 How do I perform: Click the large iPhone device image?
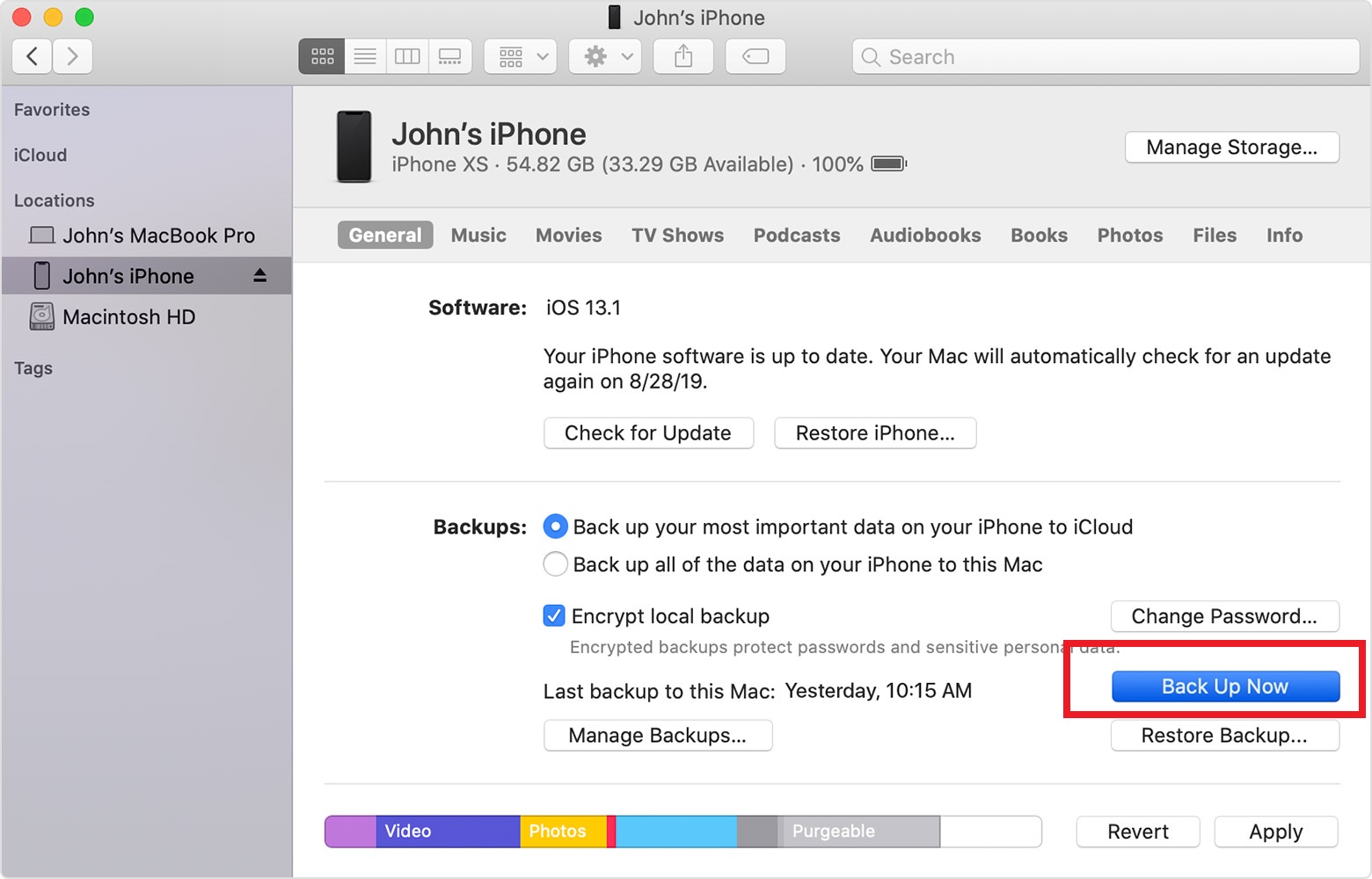[x=354, y=147]
